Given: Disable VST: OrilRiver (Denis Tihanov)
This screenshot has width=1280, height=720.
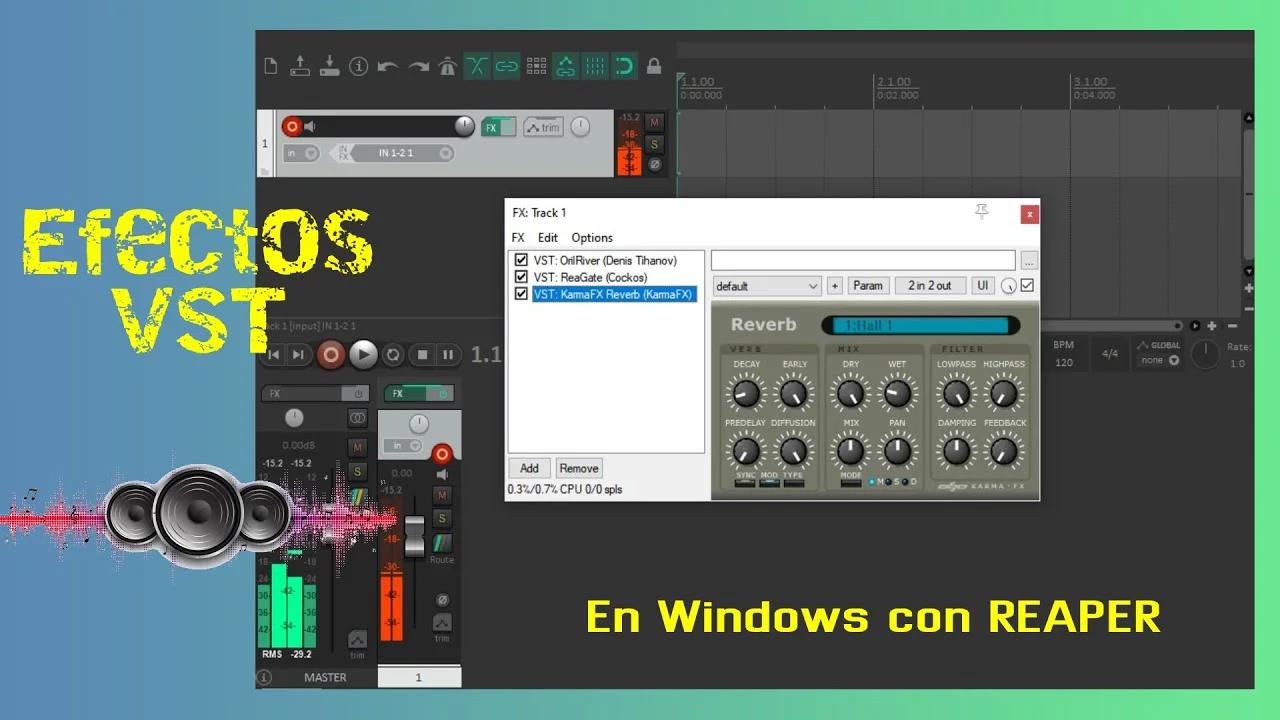Looking at the screenshot, I should (521, 259).
